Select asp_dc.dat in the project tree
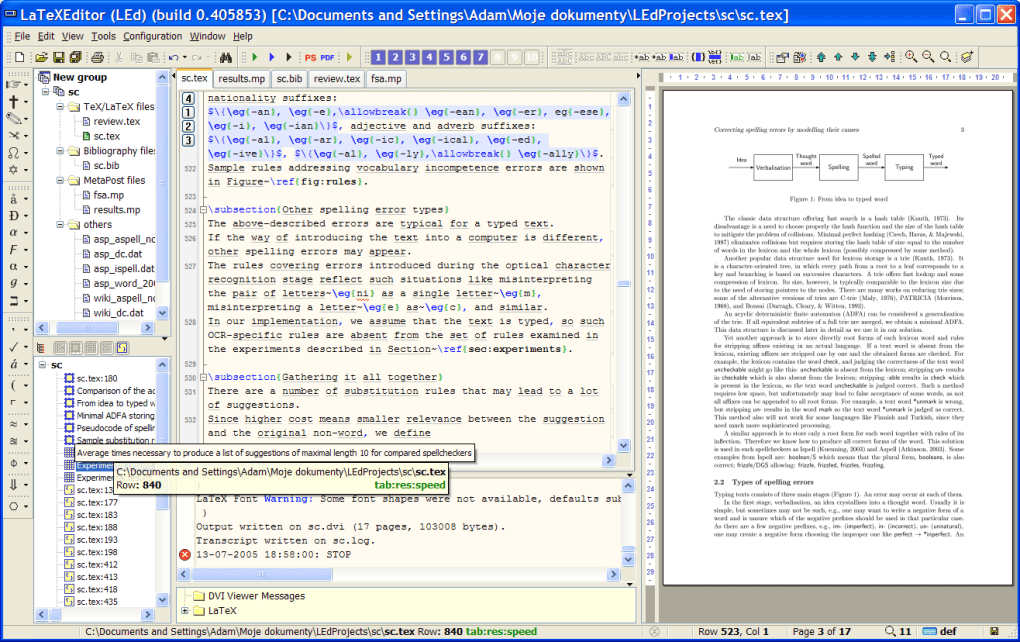This screenshot has height=642, width=1020. (117, 254)
